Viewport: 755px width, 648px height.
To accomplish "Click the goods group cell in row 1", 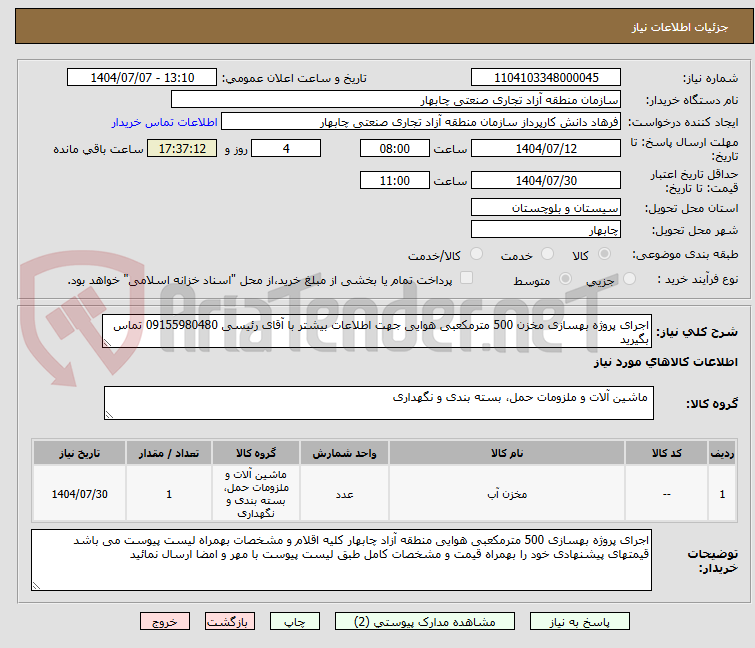I will pyautogui.click(x=256, y=494).
